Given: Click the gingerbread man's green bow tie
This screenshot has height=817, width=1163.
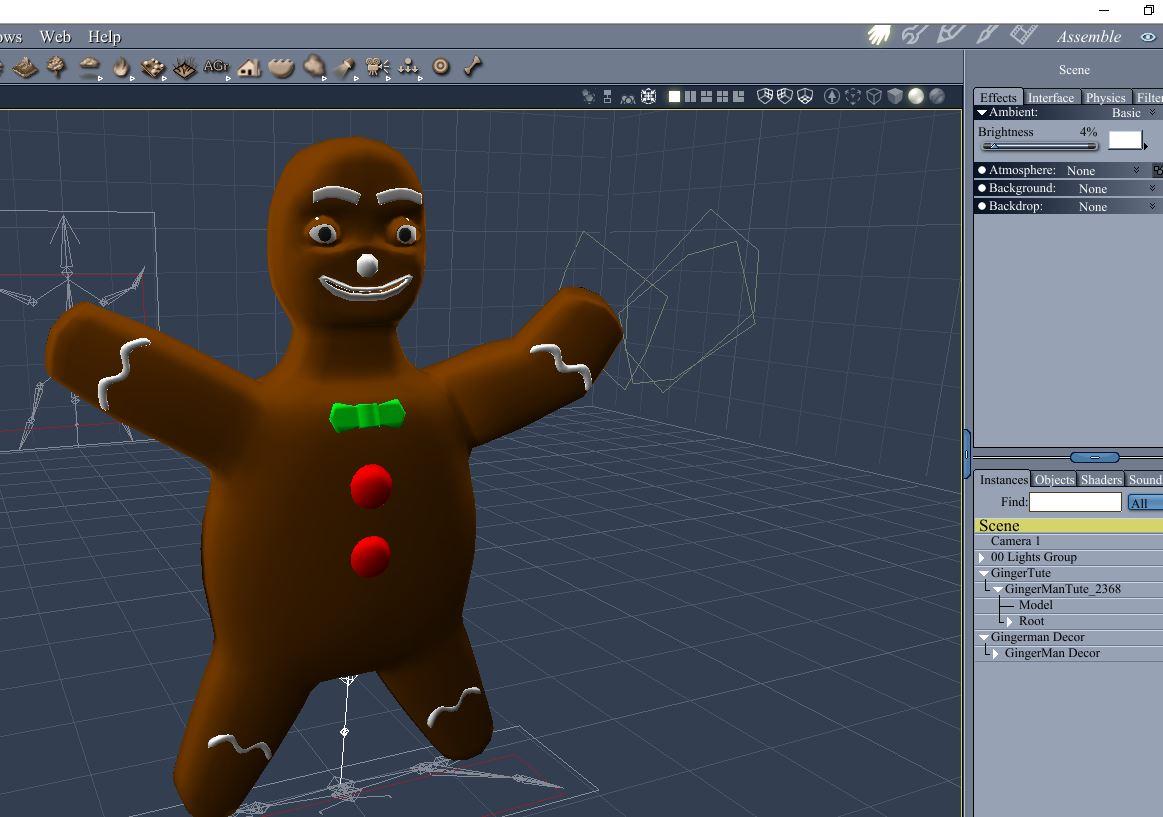Looking at the screenshot, I should click(367, 415).
